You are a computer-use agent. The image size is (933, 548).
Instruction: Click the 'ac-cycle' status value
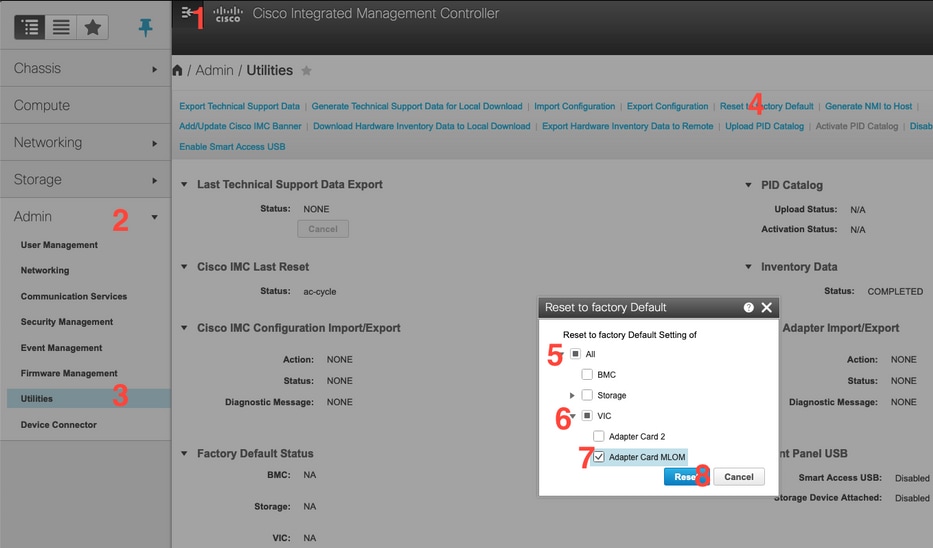tap(320, 292)
